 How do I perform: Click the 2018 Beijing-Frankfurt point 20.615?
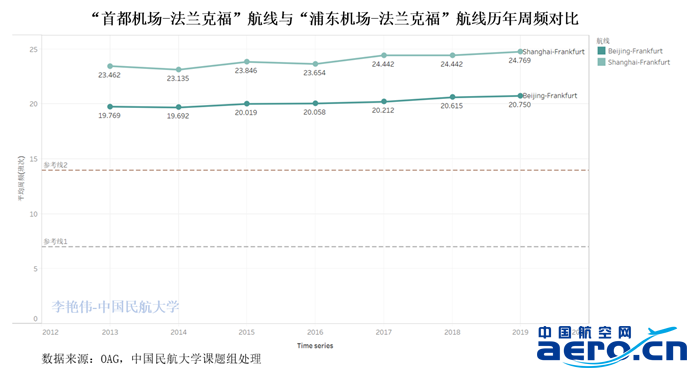tap(452, 97)
